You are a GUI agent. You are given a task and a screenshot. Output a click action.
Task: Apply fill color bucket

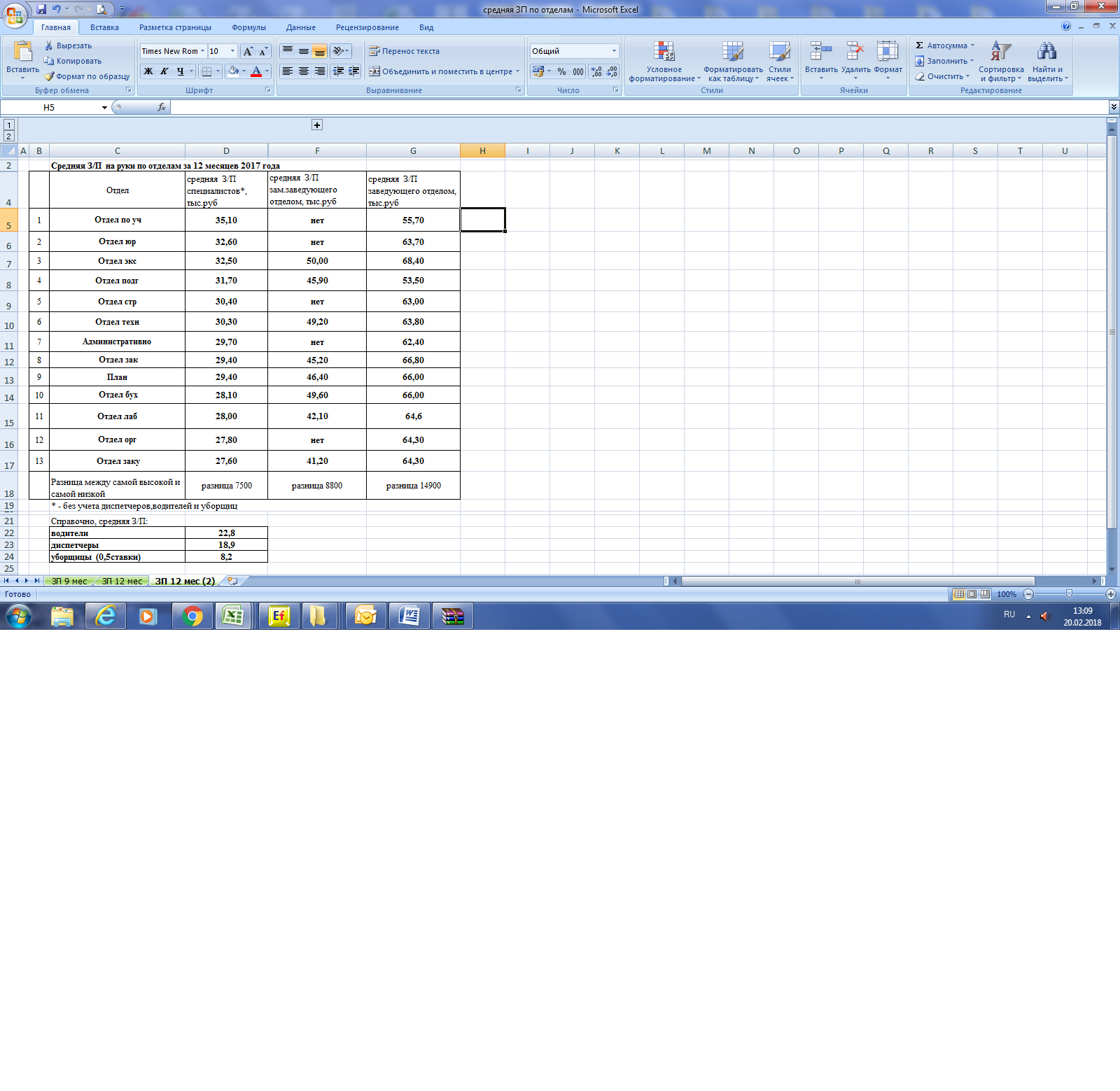[233, 71]
